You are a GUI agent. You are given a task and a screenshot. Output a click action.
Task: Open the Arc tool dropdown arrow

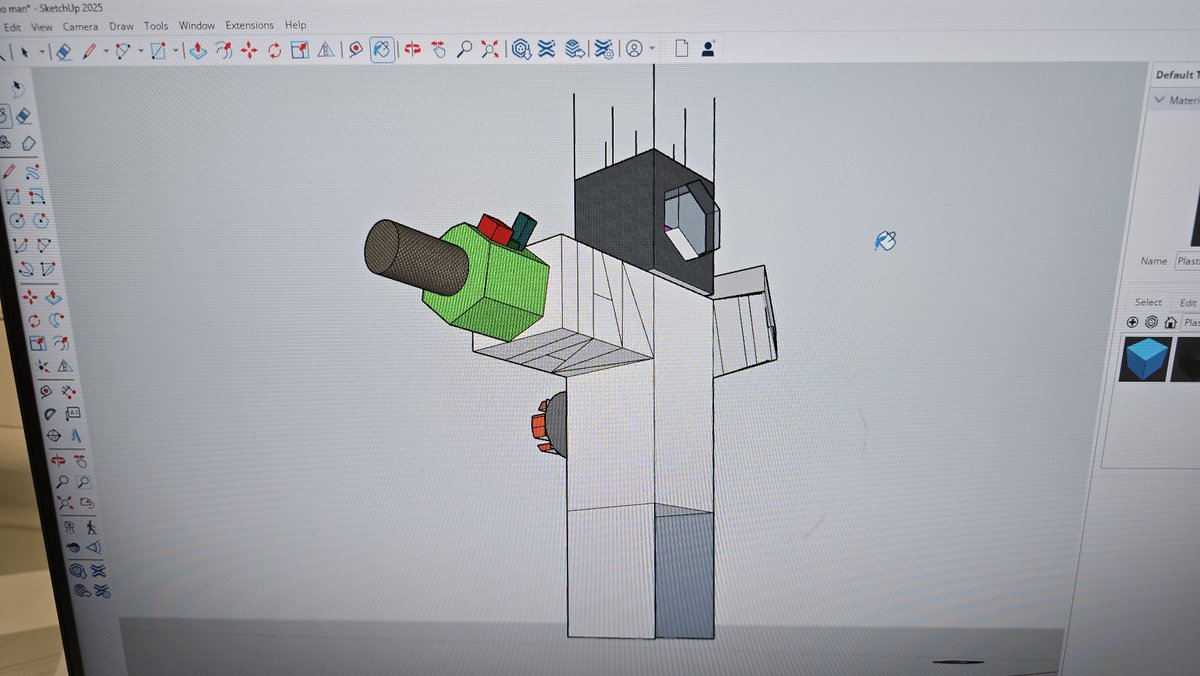tap(140, 48)
